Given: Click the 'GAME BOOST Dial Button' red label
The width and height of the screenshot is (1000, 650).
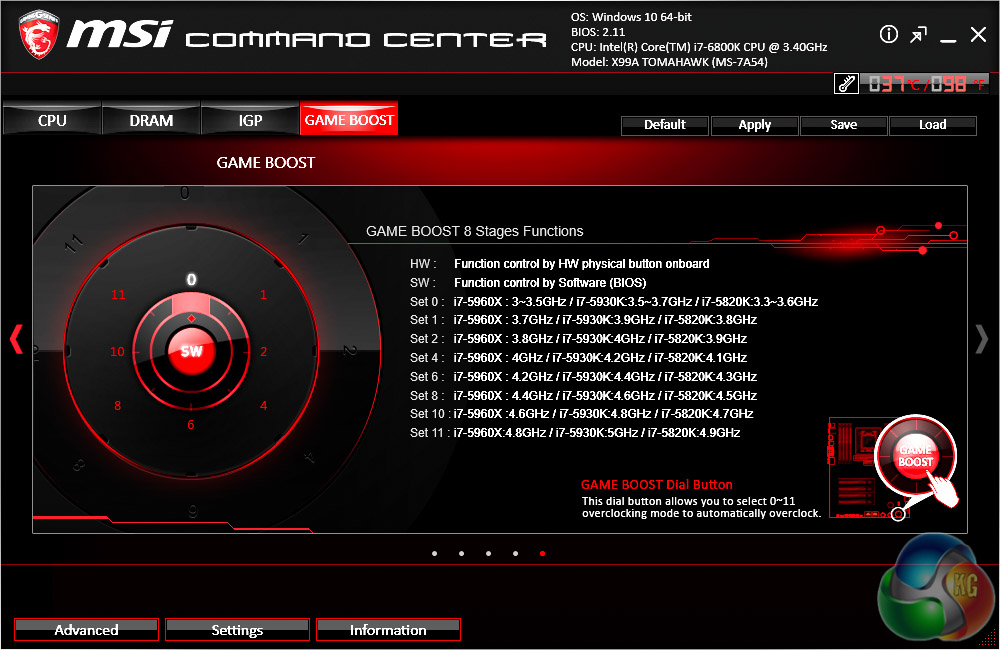Looking at the screenshot, I should point(656,485).
